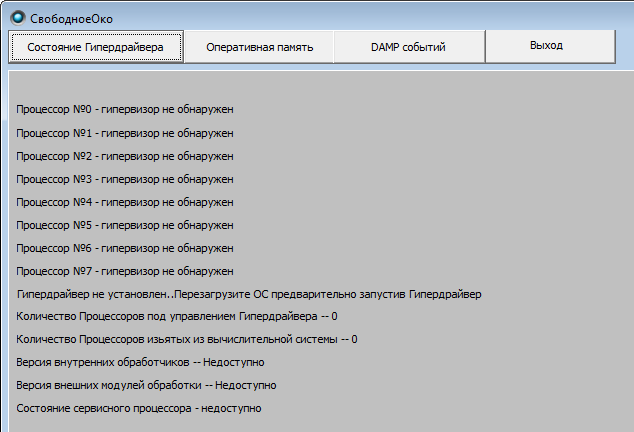Select the Состояние сервисного процессора line
Viewport: 634px width, 432px height.
139,409
